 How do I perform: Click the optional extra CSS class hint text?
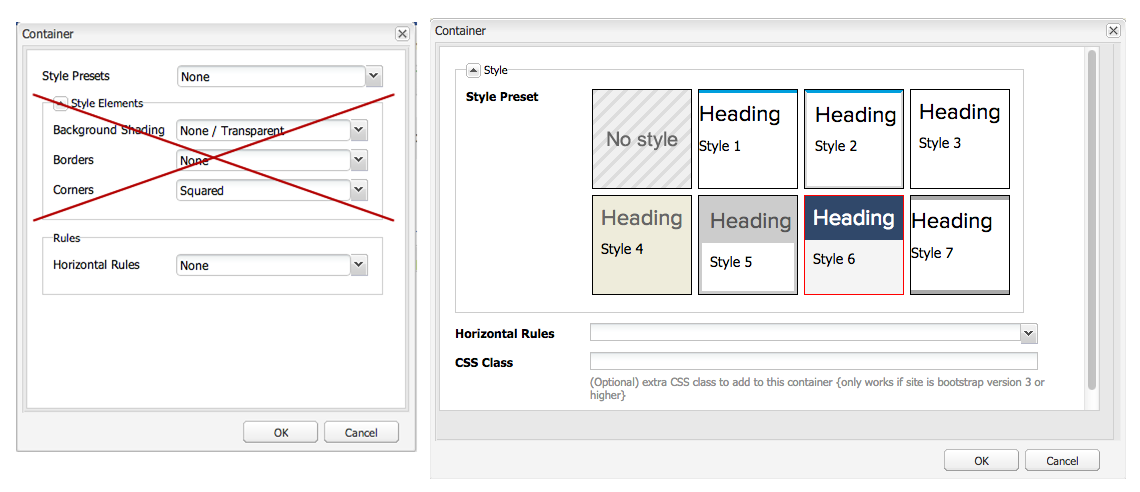point(817,389)
